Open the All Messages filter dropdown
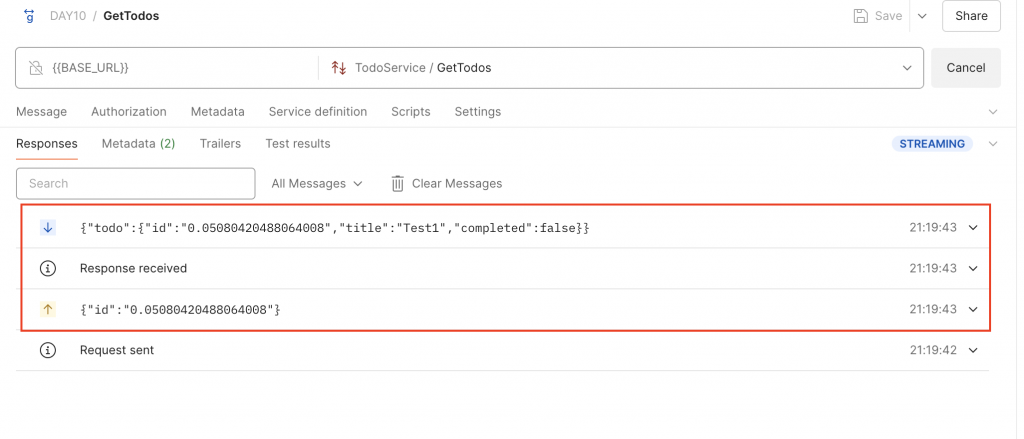The width and height of the screenshot is (1024, 439). [317, 184]
